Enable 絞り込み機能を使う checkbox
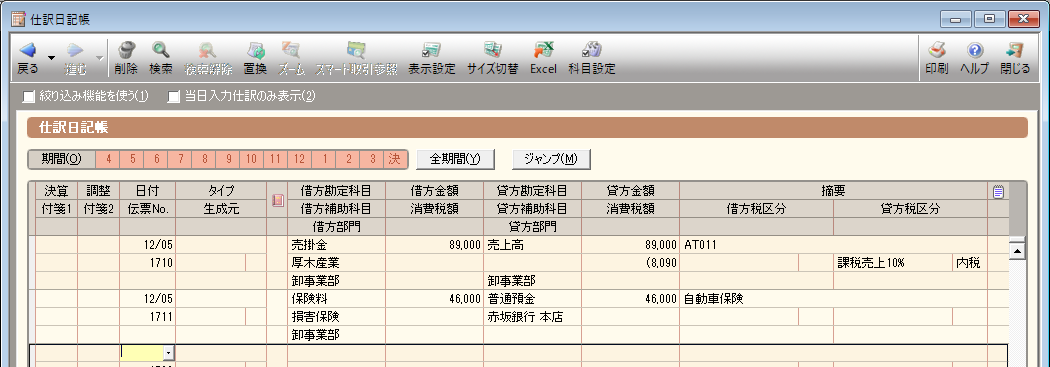Viewport: 1050px width, 367px height. (x=28, y=97)
